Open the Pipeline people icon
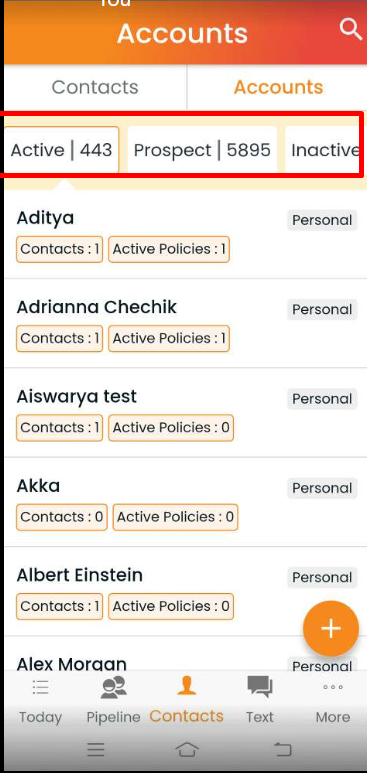 [113, 688]
